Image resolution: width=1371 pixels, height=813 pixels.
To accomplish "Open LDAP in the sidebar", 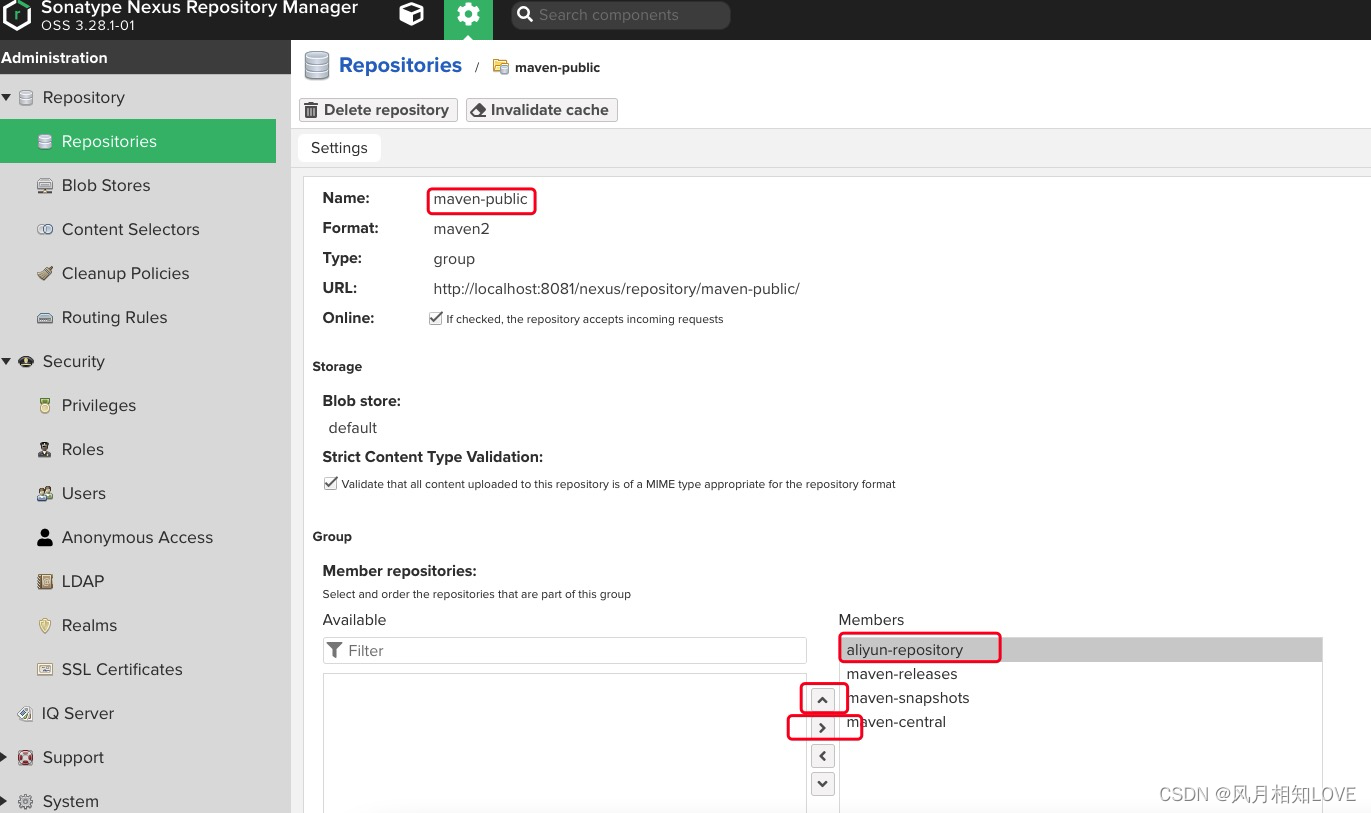I will pyautogui.click(x=138, y=581).
